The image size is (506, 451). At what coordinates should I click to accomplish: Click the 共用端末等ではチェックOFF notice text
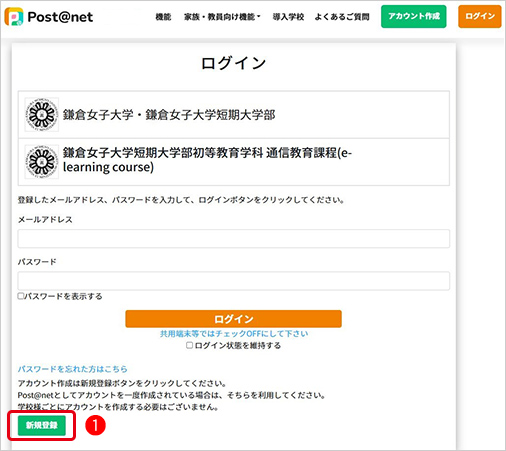click(x=234, y=334)
